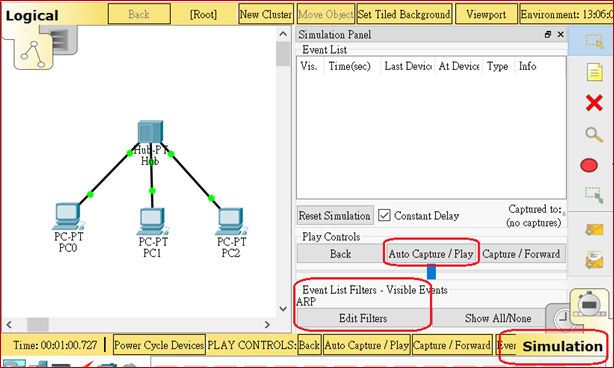Screen dimensions: 614x368
Task: Create a New Cluster
Action: (x=266, y=14)
